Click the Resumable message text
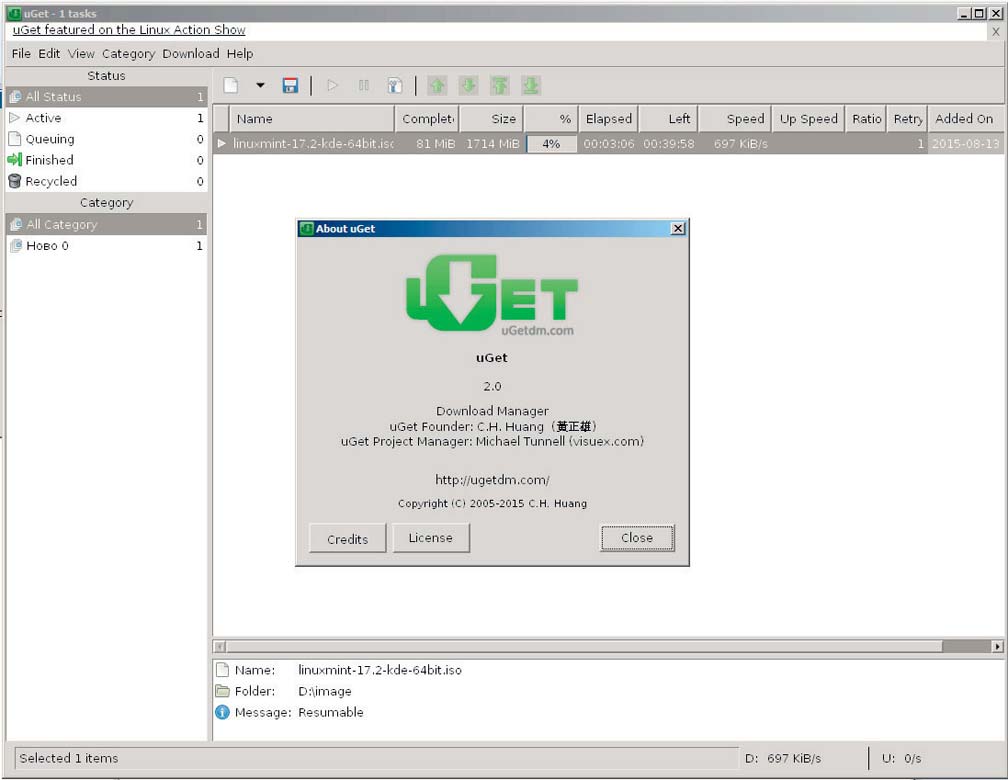 (x=331, y=712)
